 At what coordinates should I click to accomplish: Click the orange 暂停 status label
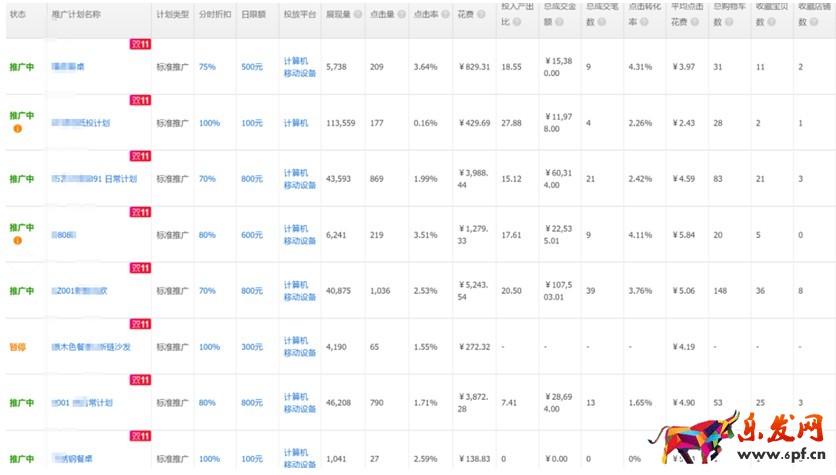17,347
